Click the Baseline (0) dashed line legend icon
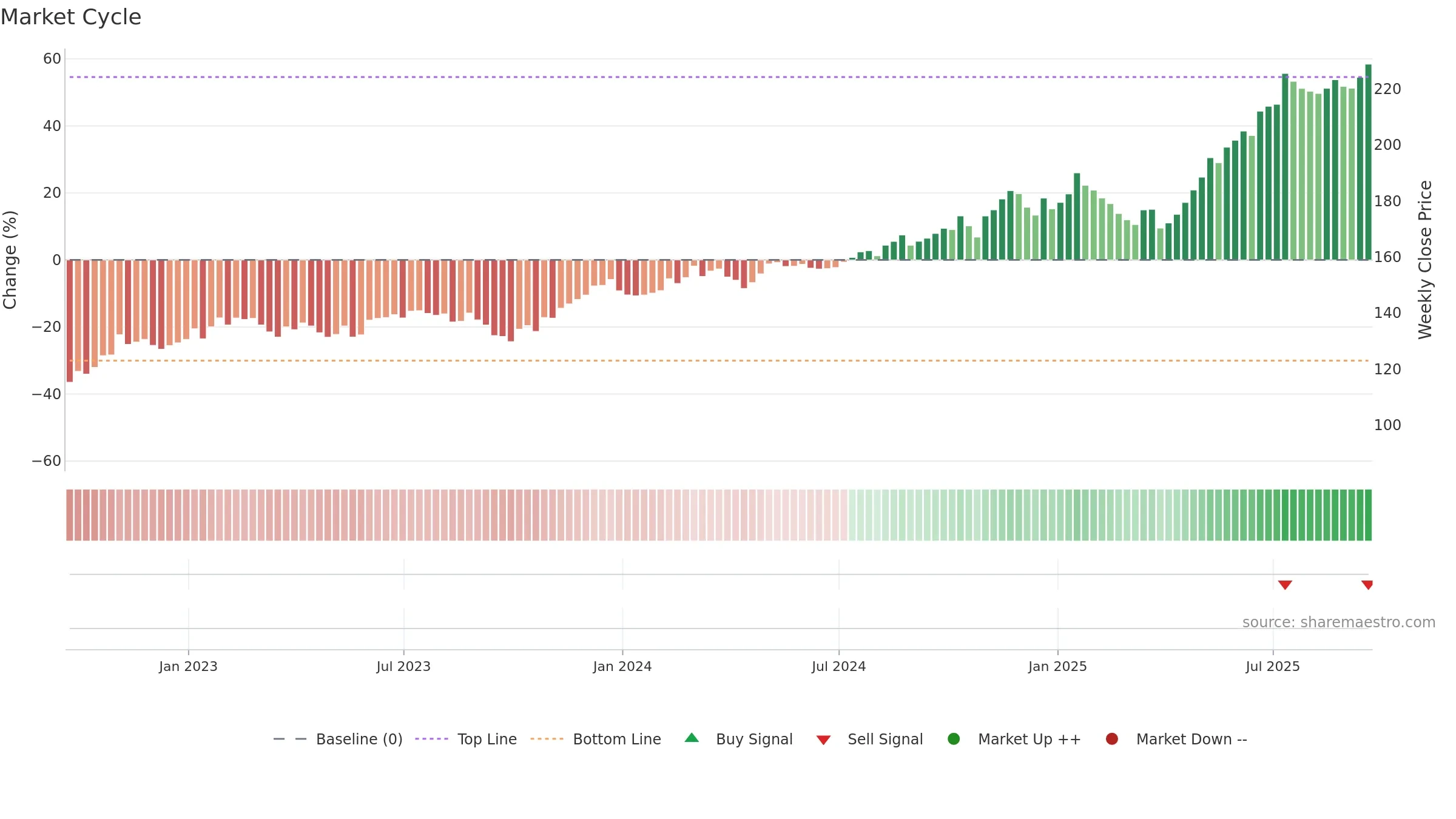This screenshot has height=819, width=1456. (290, 739)
